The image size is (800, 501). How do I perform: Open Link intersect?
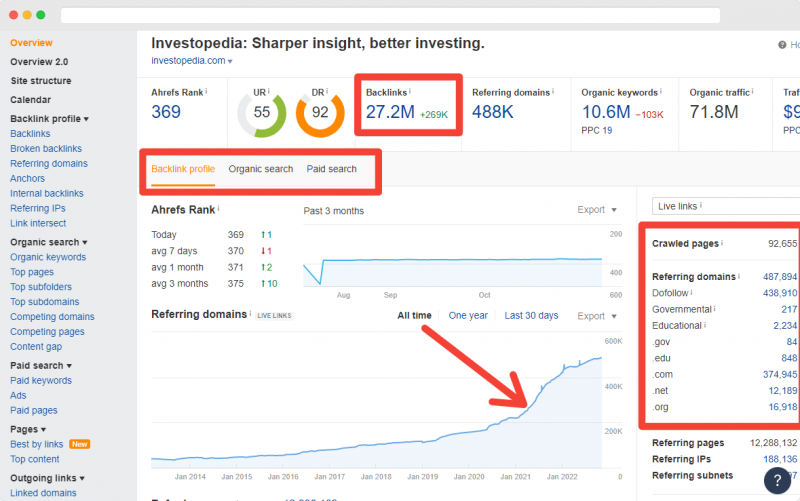[38, 223]
